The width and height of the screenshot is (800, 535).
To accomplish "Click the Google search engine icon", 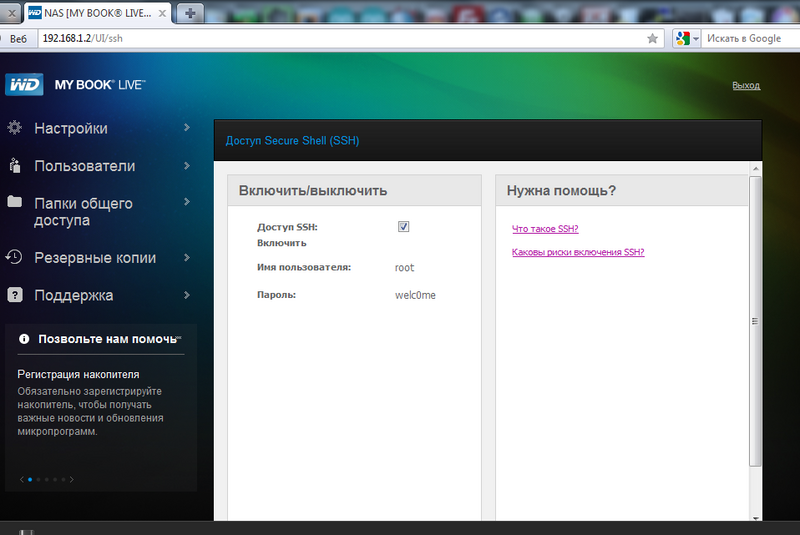I will tap(683, 38).
